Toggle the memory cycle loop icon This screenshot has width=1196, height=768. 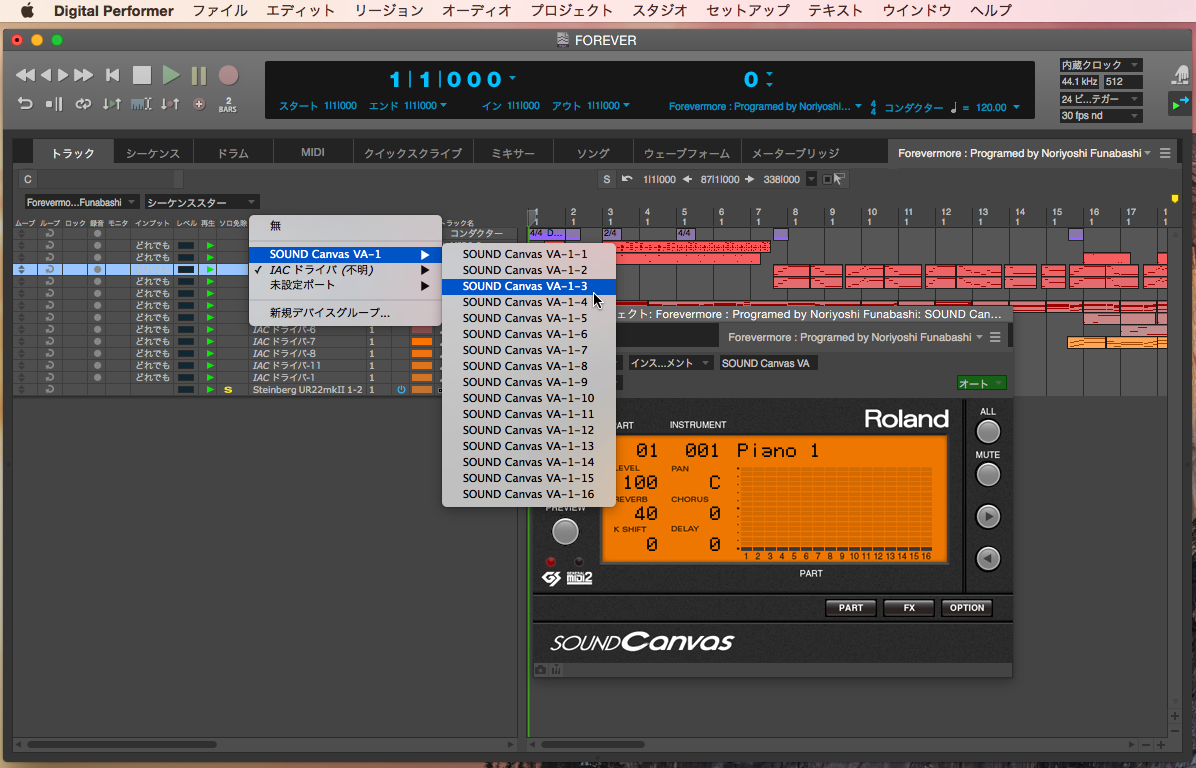(83, 104)
